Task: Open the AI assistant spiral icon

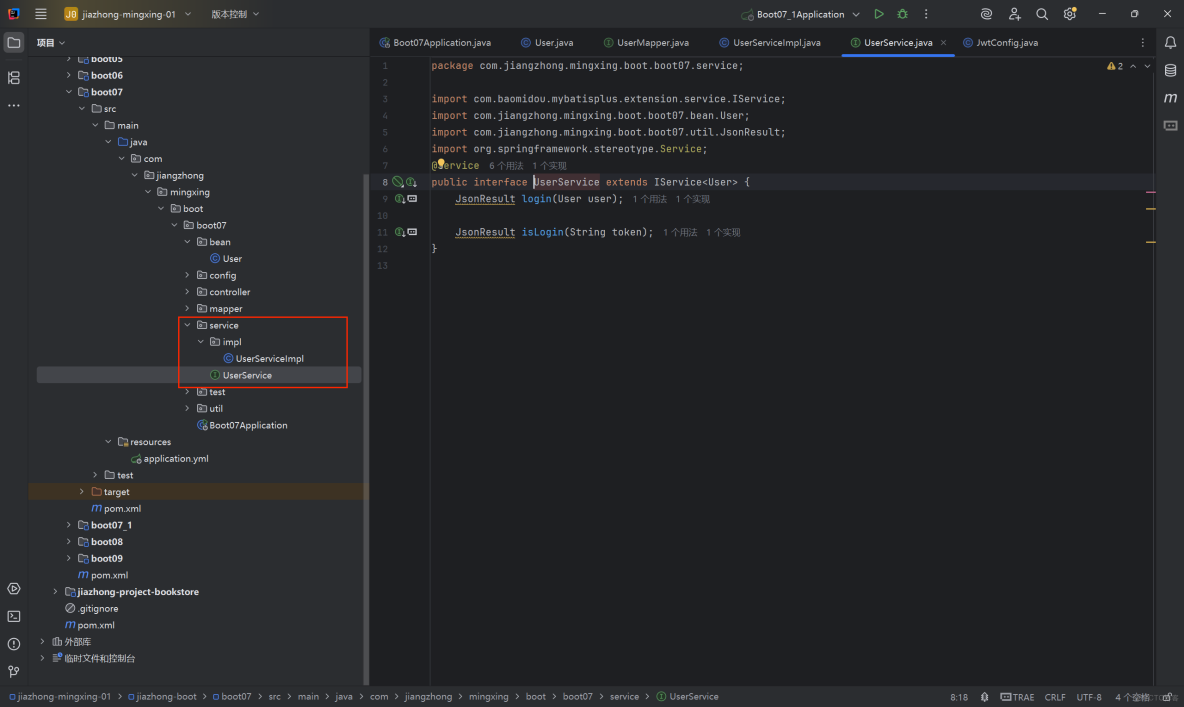Action: point(986,13)
